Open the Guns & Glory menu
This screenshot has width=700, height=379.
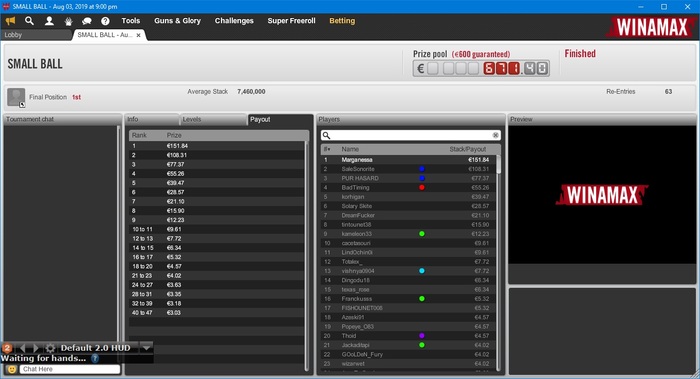pyautogui.click(x=177, y=21)
